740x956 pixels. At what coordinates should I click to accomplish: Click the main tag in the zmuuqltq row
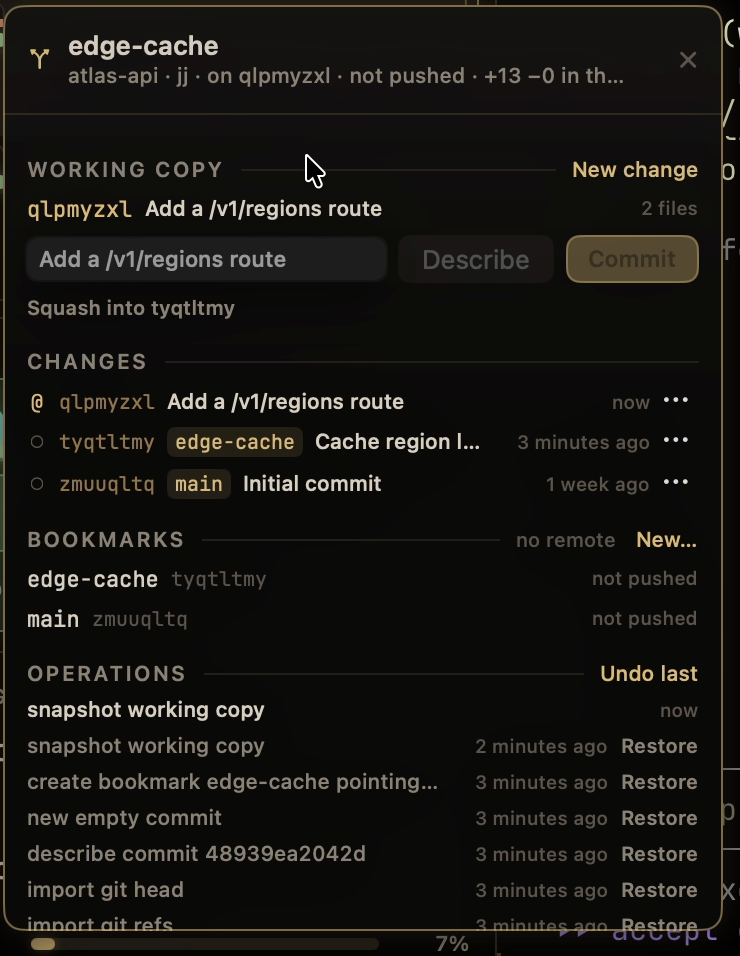click(x=199, y=484)
